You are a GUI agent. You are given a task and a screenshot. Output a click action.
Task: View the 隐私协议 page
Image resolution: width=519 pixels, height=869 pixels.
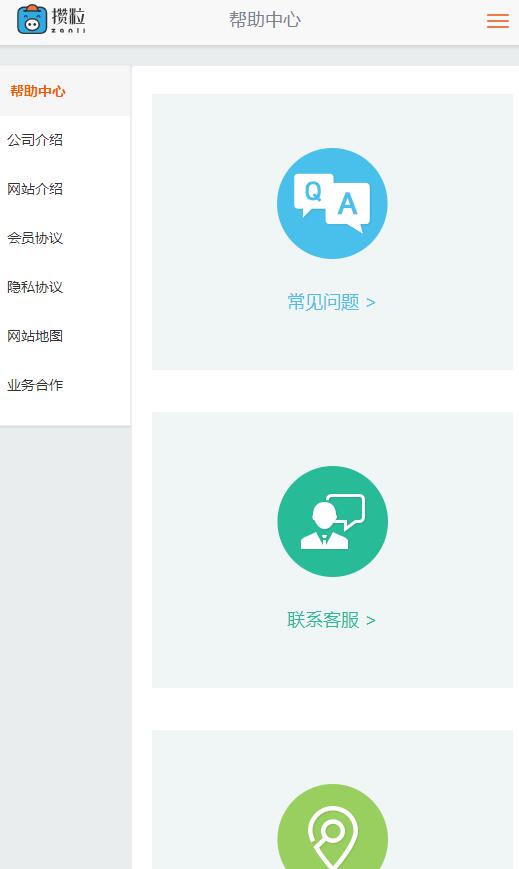[35, 287]
